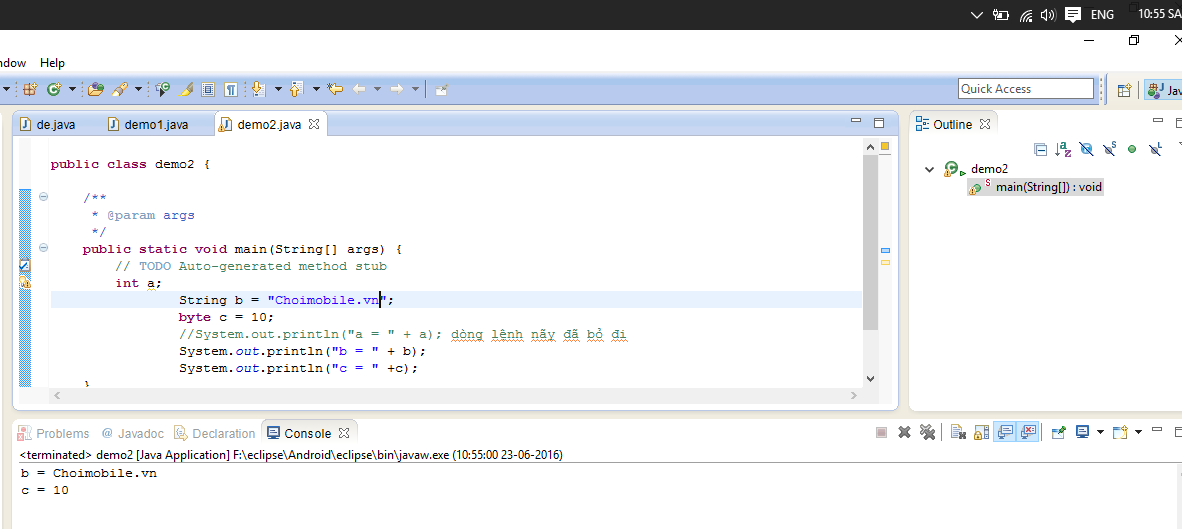This screenshot has height=529, width=1182.
Task: Toggle Hide Non-Public Members green dot
Action: [x=1131, y=149]
